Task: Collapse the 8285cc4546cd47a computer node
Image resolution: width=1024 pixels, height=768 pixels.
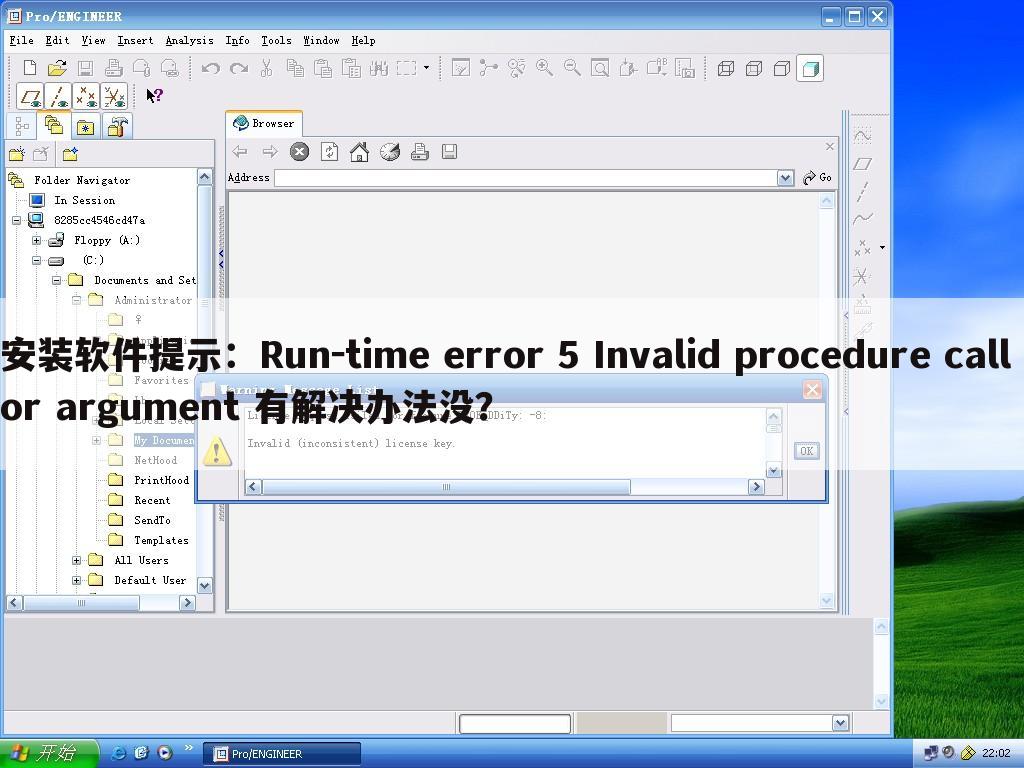Action: tap(16, 220)
